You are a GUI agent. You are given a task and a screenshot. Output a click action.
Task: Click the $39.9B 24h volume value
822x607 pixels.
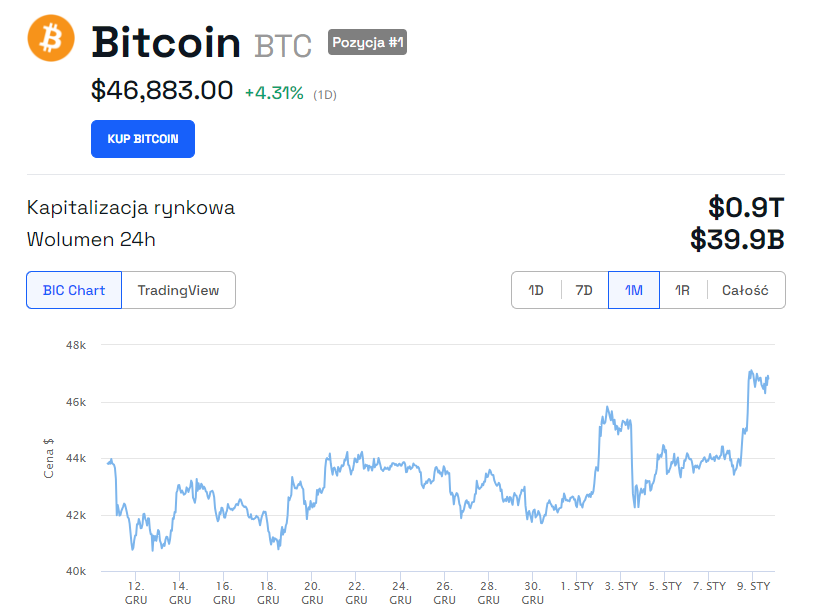click(737, 239)
